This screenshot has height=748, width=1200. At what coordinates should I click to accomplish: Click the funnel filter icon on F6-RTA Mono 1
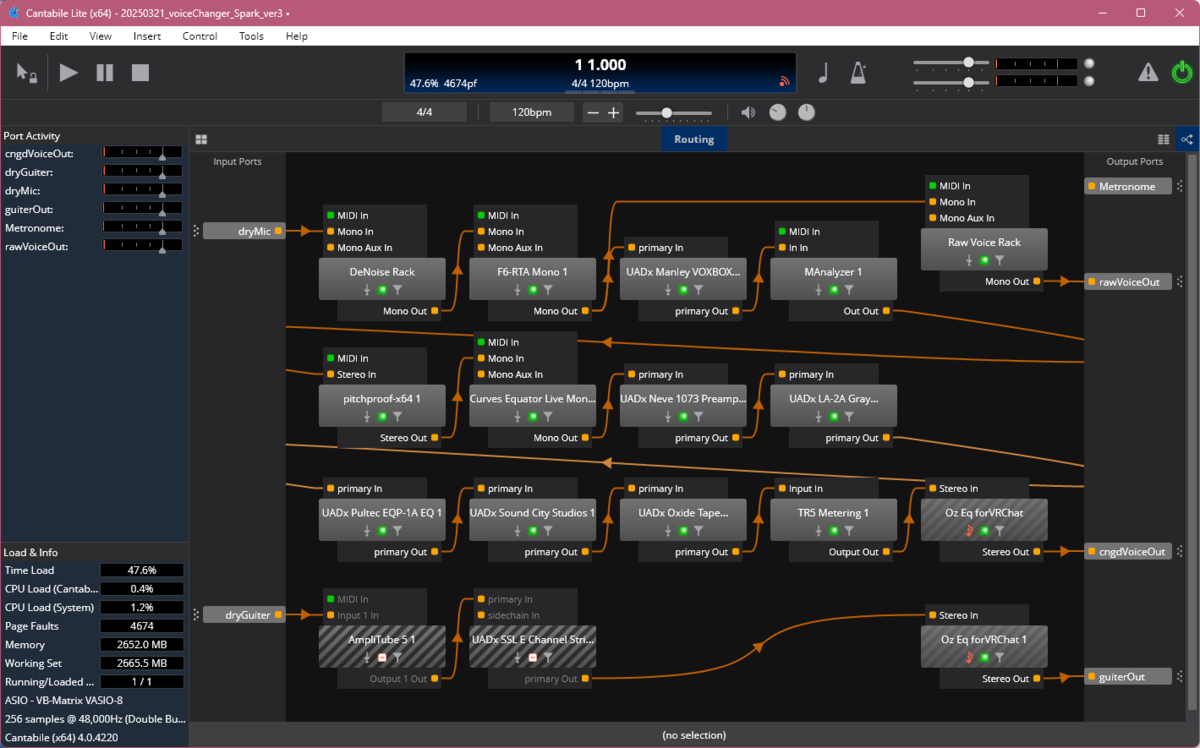(547, 290)
